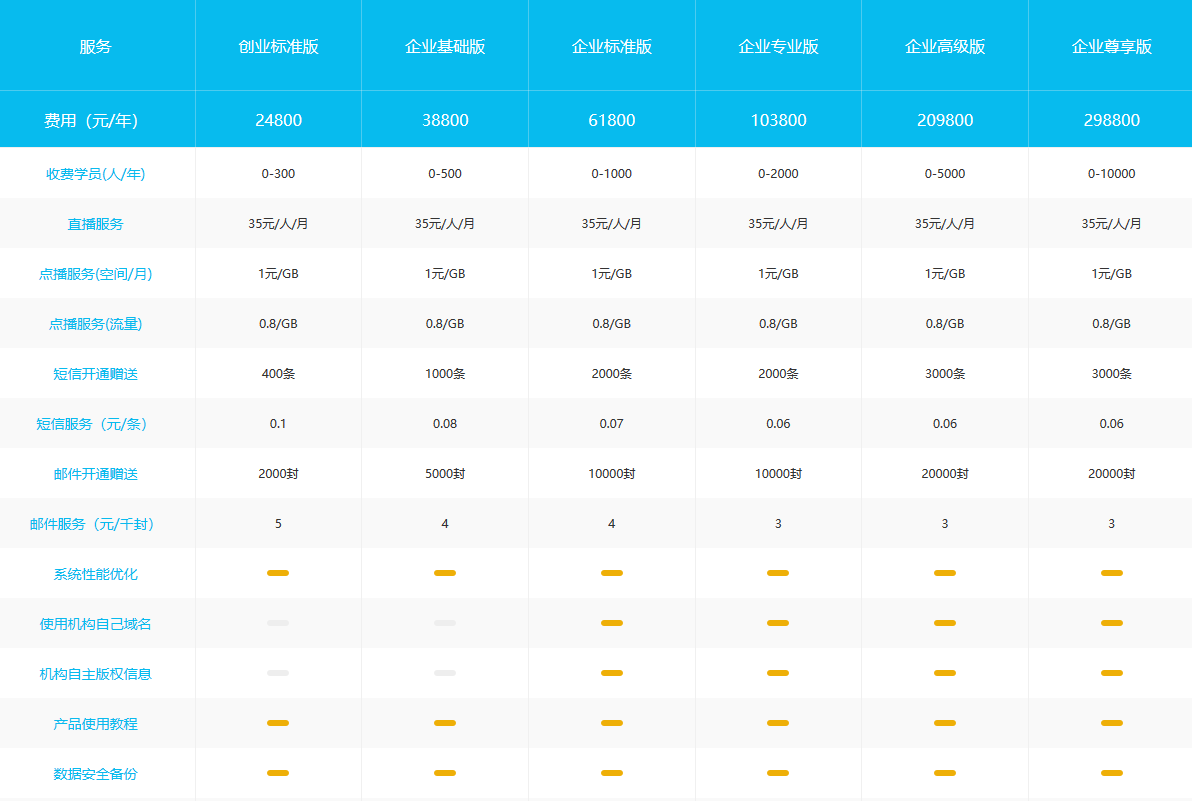Click the 数据安全备份 orange mark under 企业高级版

[x=945, y=773]
